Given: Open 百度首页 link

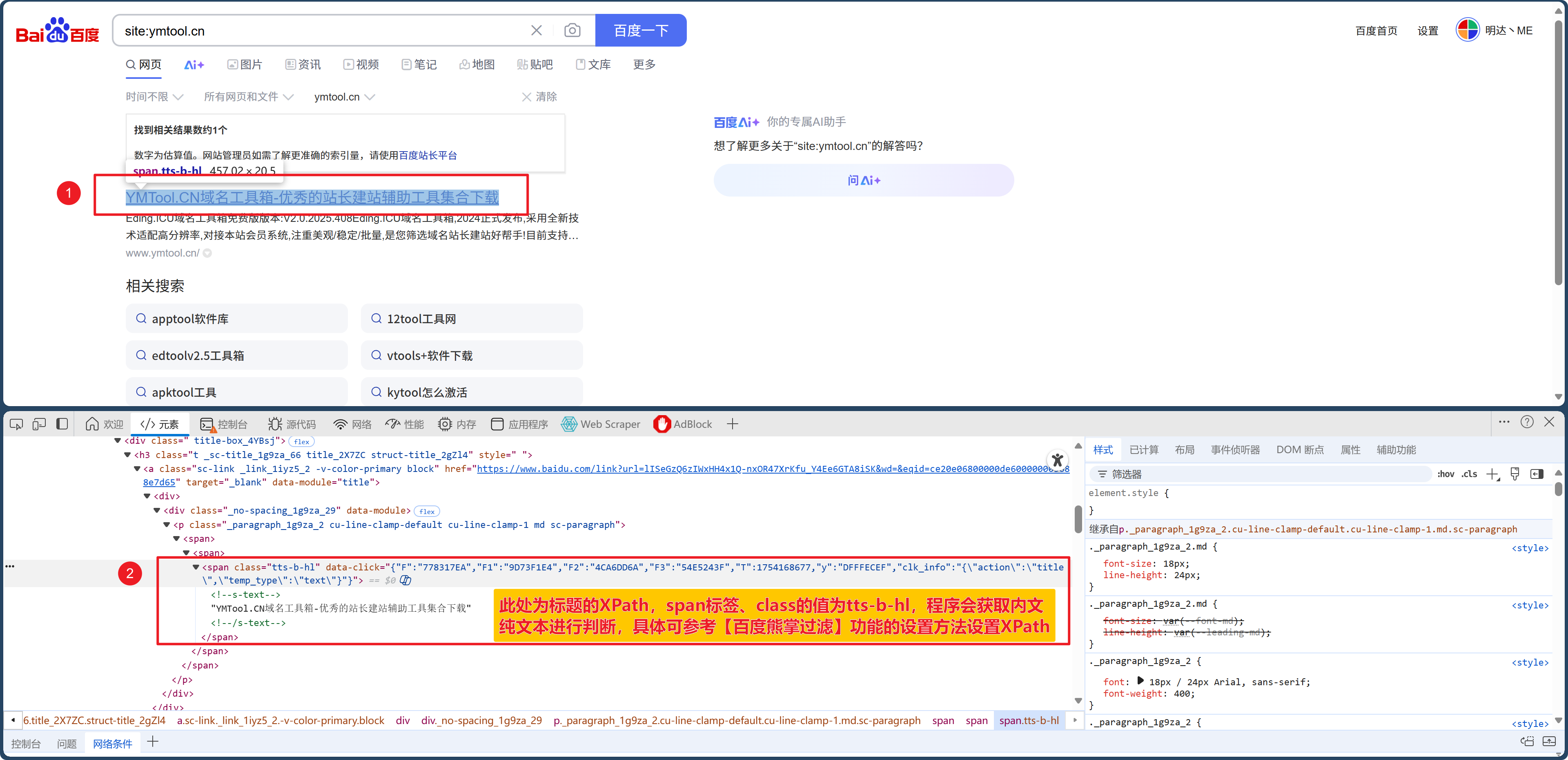Looking at the screenshot, I should pyautogui.click(x=1376, y=31).
